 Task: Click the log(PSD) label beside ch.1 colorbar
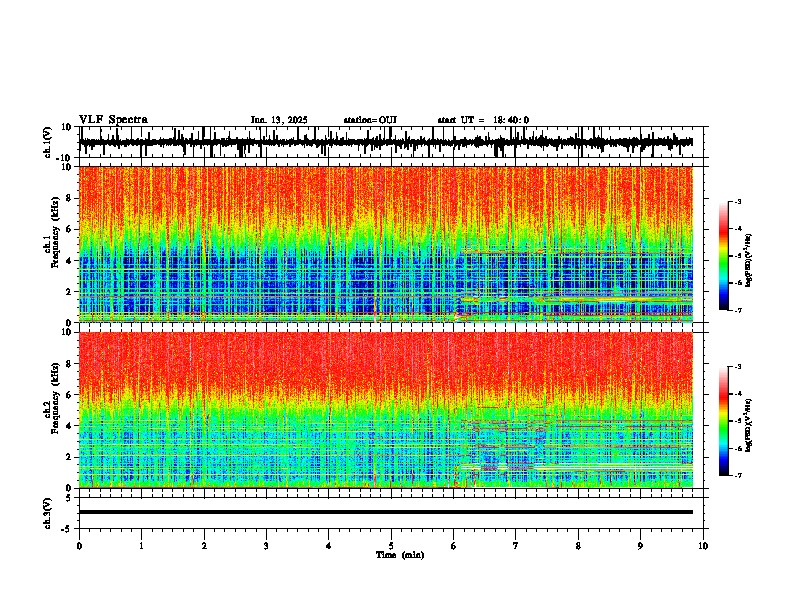(x=749, y=261)
